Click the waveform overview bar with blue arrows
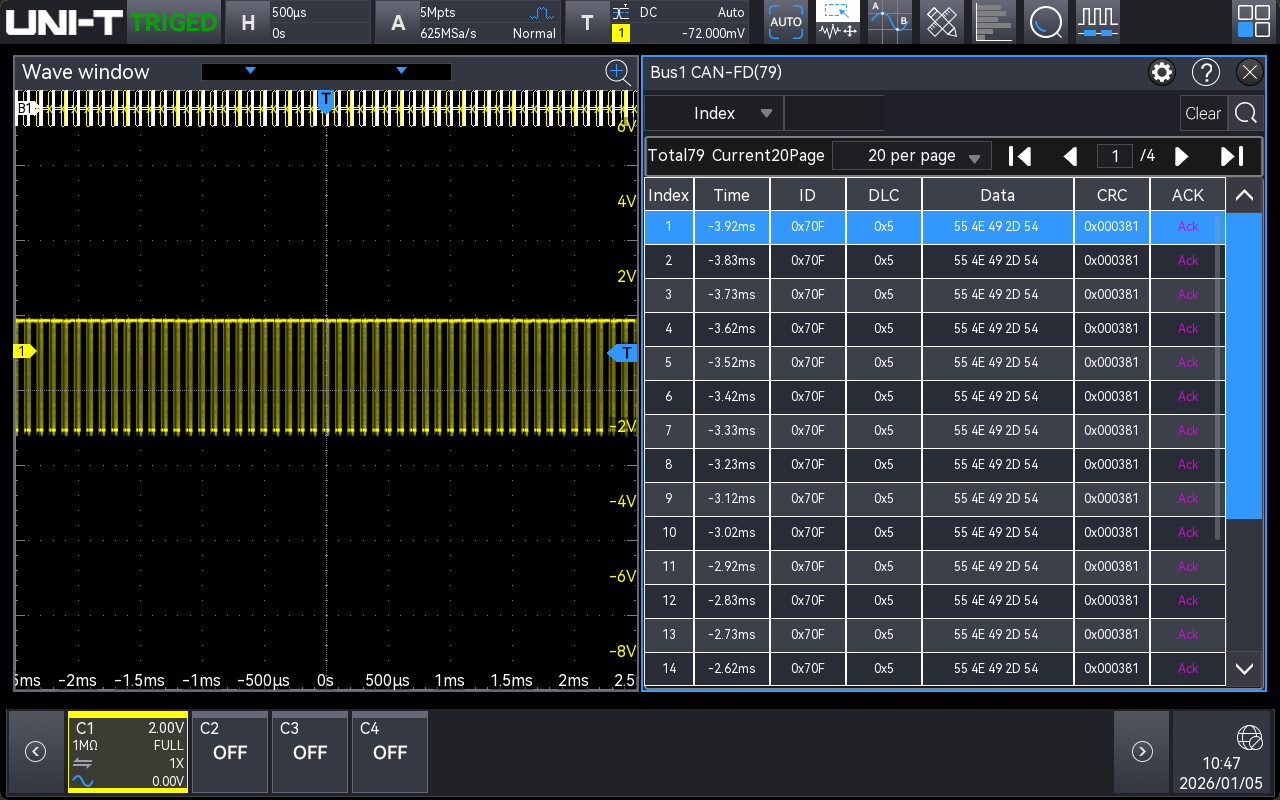This screenshot has width=1280, height=800. [x=326, y=72]
